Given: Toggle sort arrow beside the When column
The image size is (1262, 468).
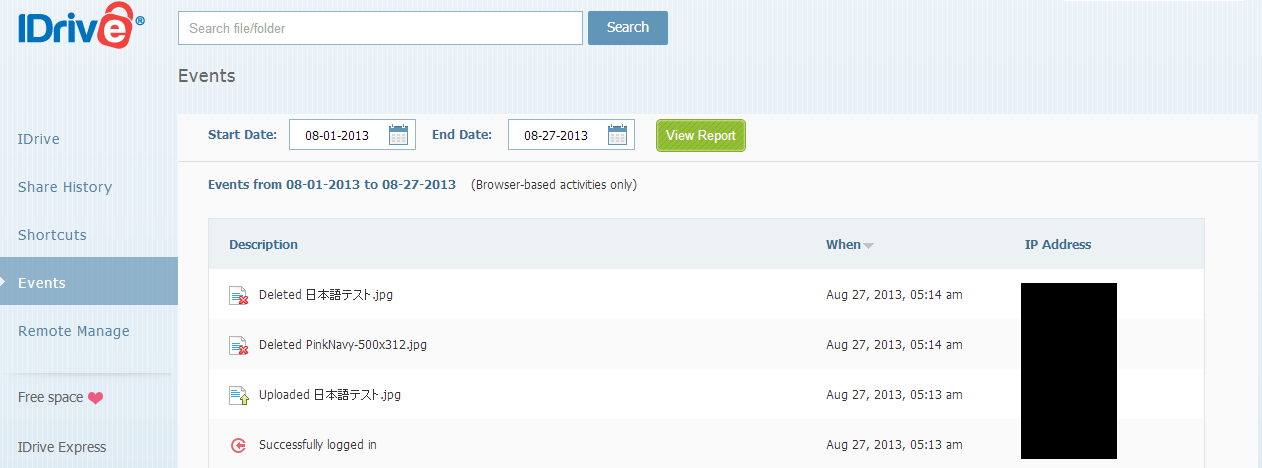Looking at the screenshot, I should [868, 246].
